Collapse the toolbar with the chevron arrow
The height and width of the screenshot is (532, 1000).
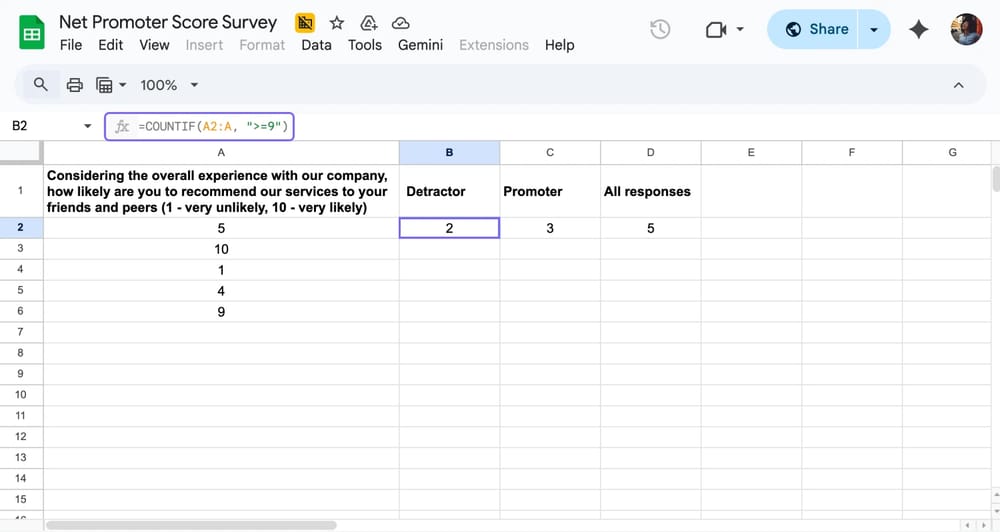(958, 85)
